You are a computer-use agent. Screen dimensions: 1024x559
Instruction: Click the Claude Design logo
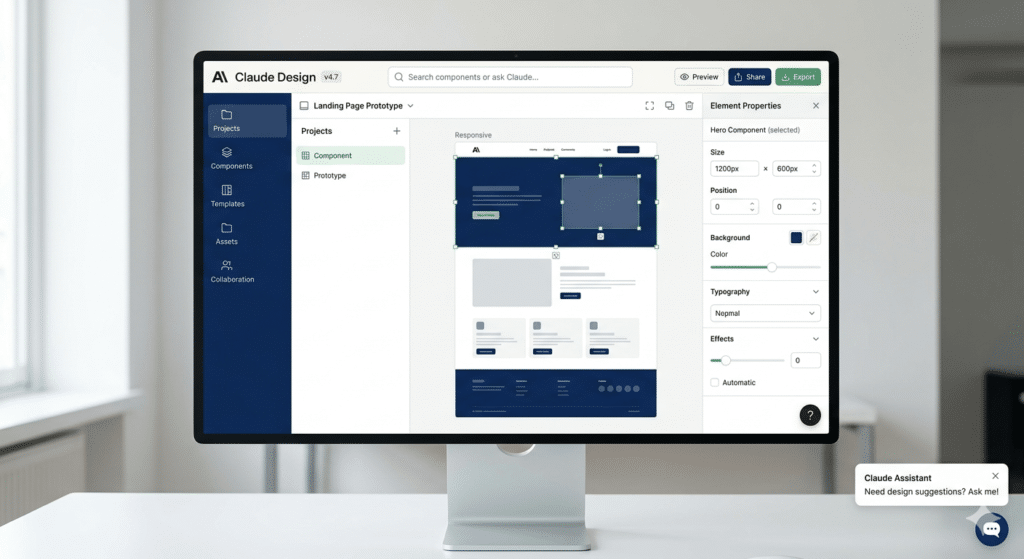(x=220, y=77)
